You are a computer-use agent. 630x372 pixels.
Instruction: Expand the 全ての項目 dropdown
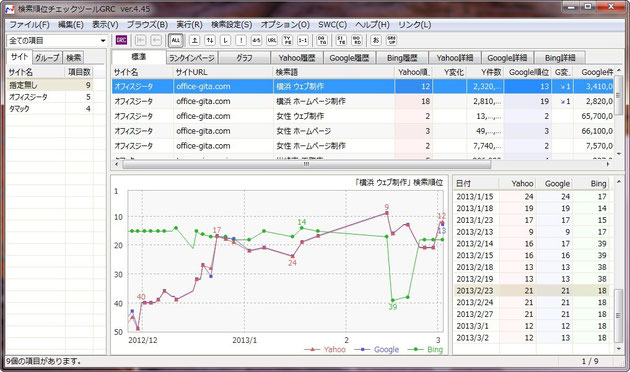coord(57,41)
